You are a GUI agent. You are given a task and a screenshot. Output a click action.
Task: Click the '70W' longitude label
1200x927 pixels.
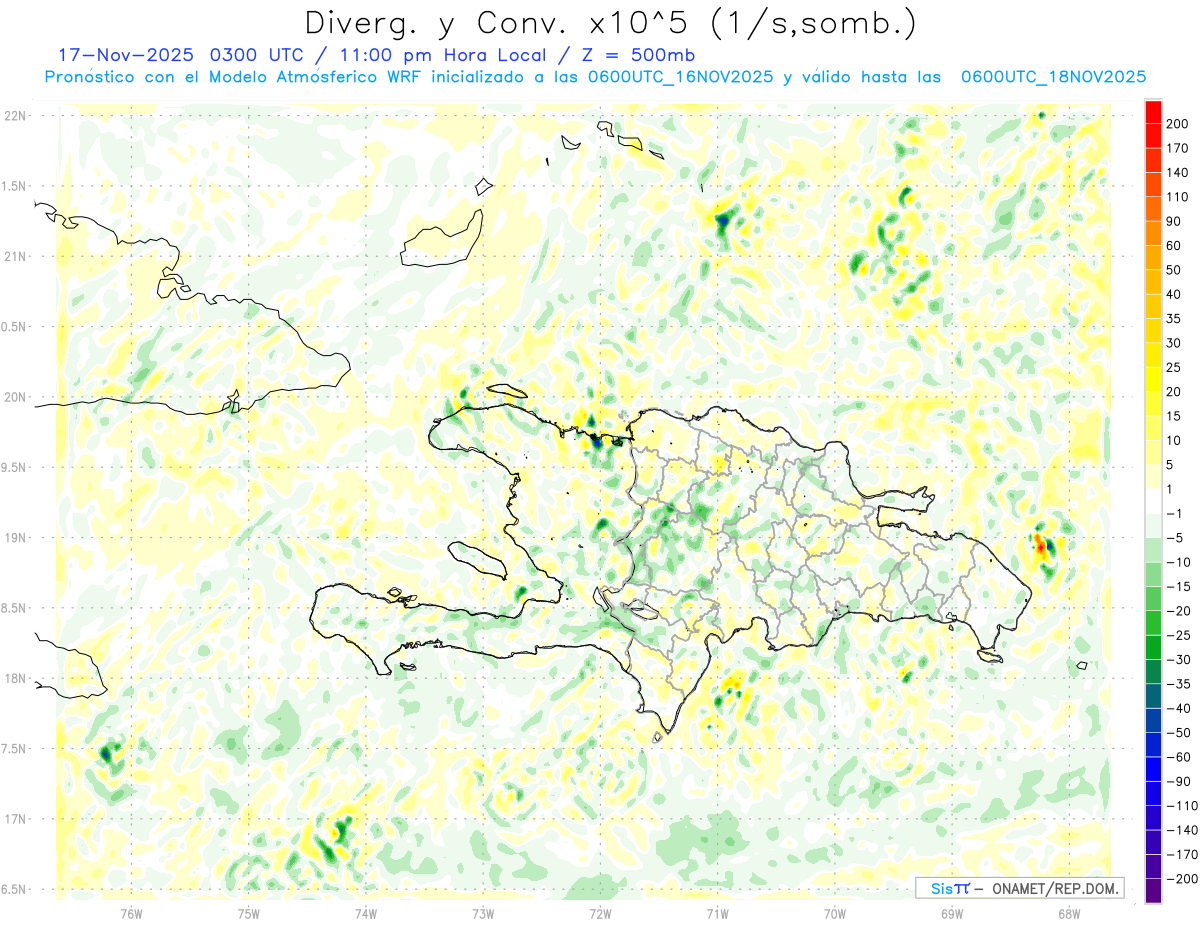[835, 913]
